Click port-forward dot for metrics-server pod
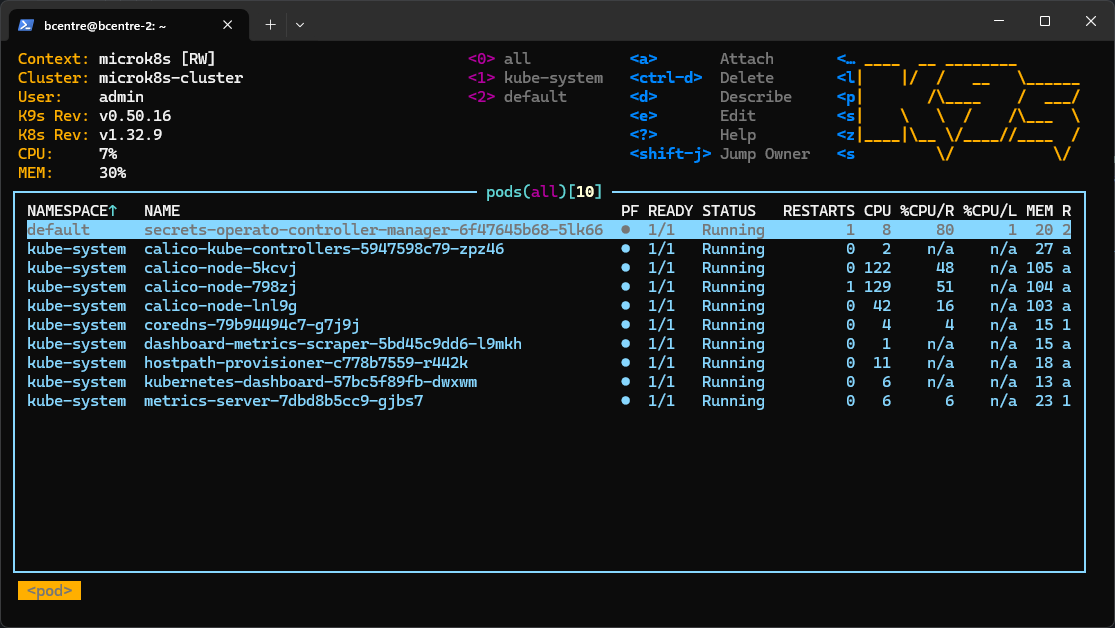The width and height of the screenshot is (1115, 628). pos(626,401)
